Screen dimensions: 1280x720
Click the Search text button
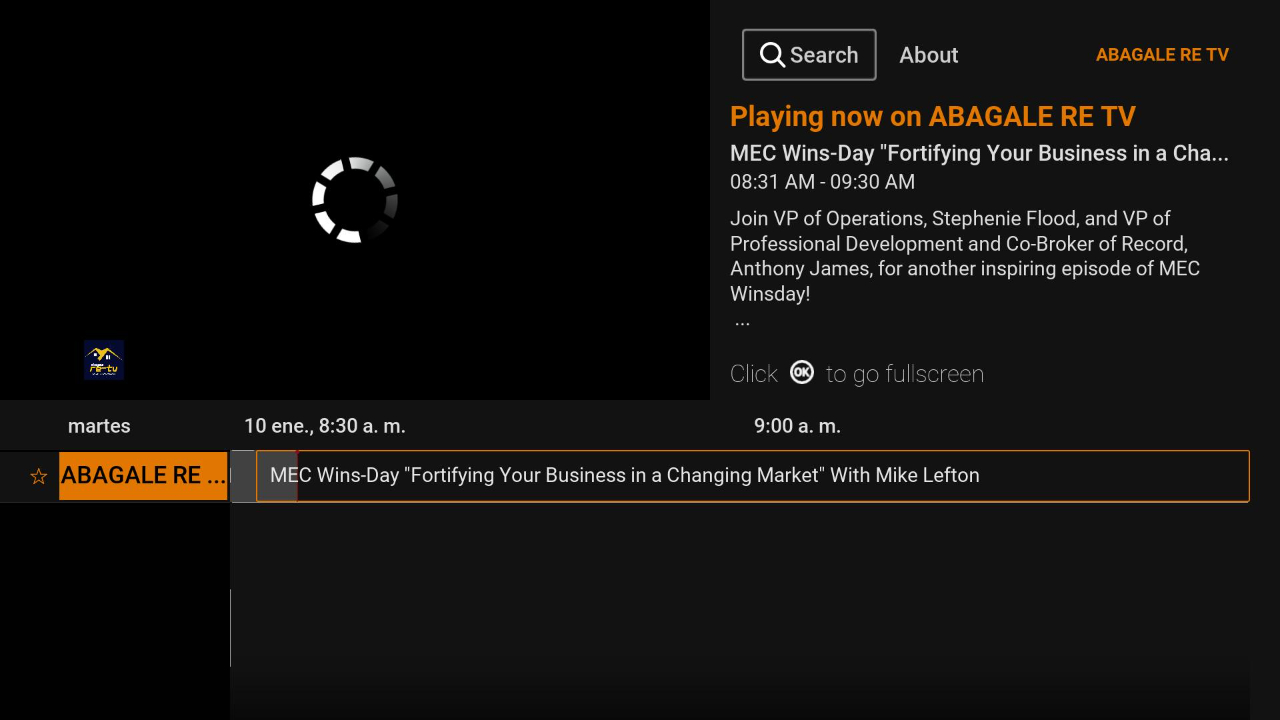(822, 54)
